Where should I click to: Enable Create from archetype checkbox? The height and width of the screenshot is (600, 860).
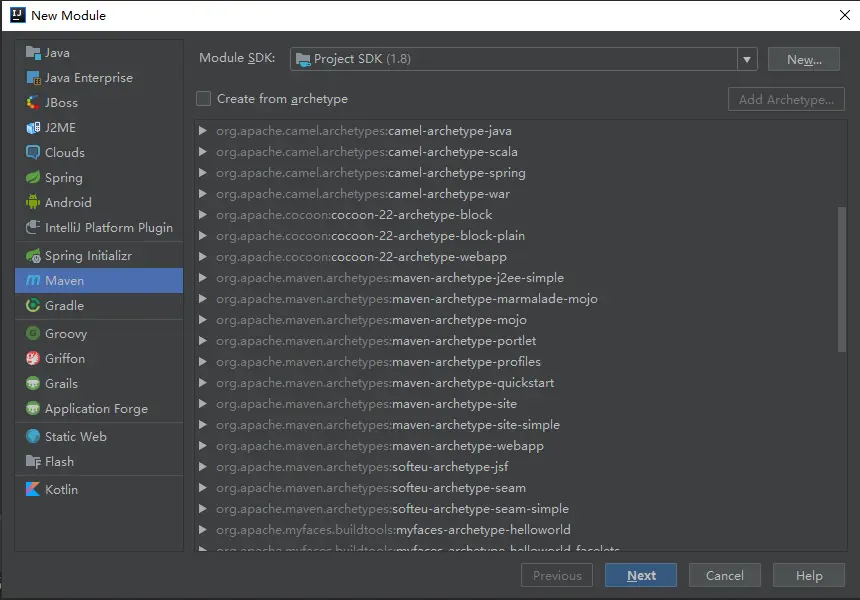204,99
